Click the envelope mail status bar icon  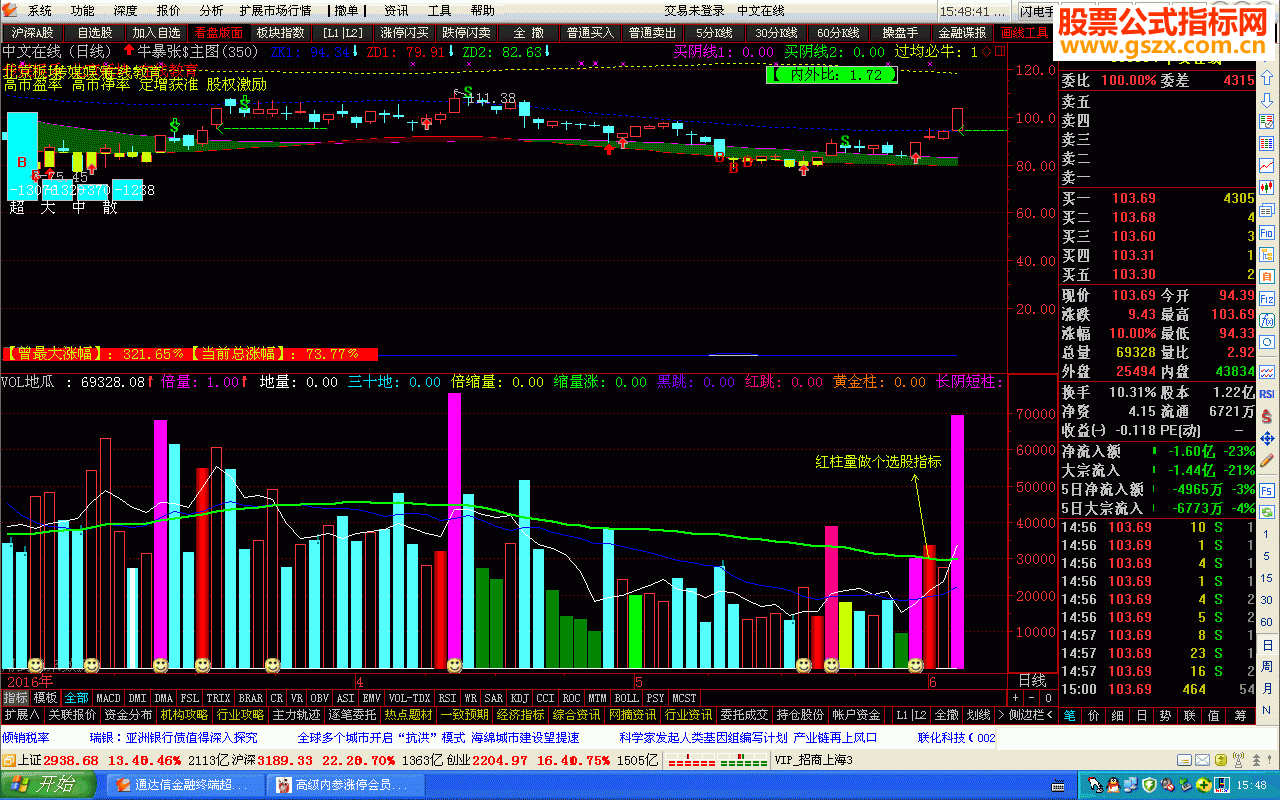[x=1202, y=760]
